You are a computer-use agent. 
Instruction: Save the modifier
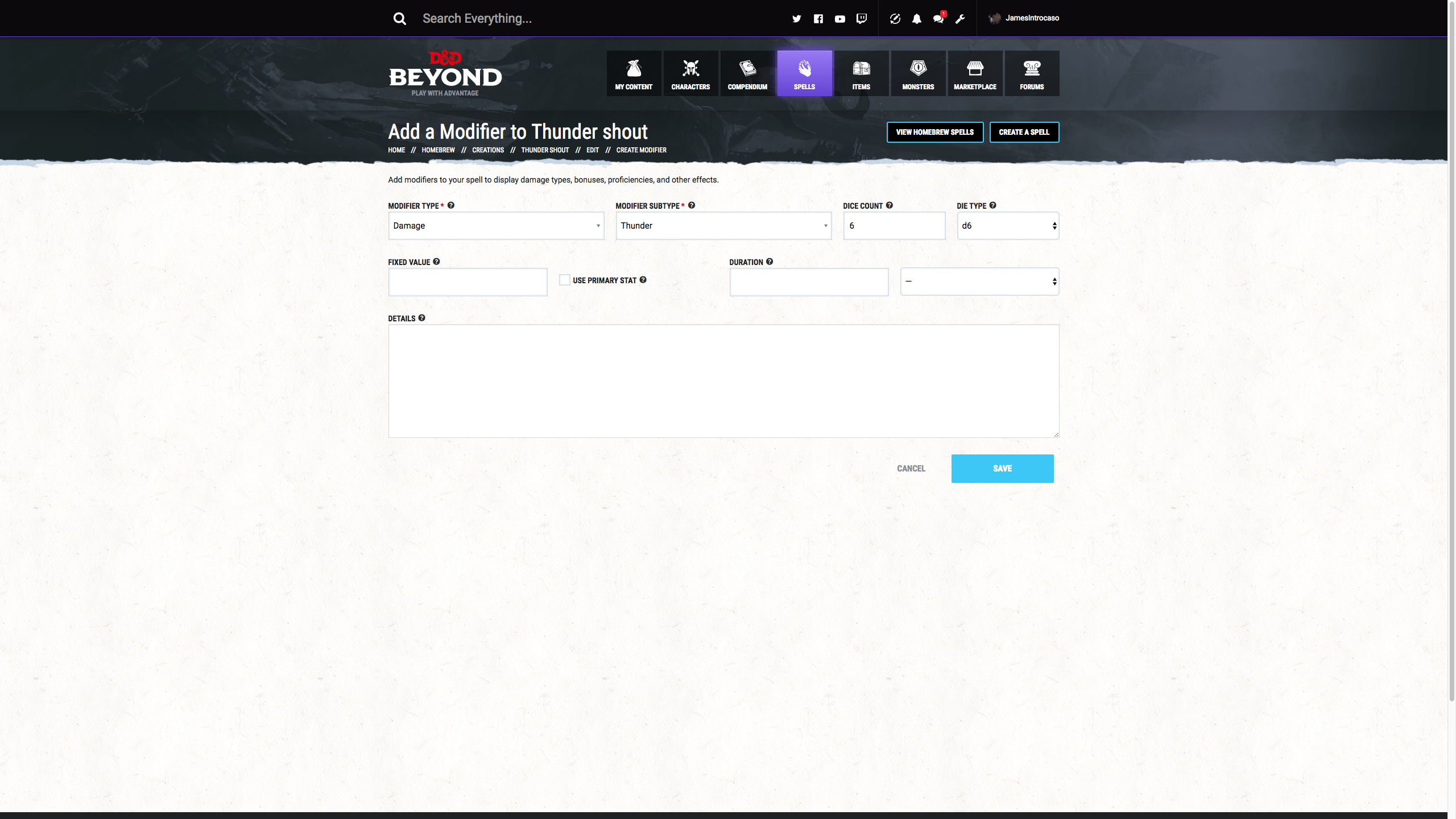[x=1003, y=469]
